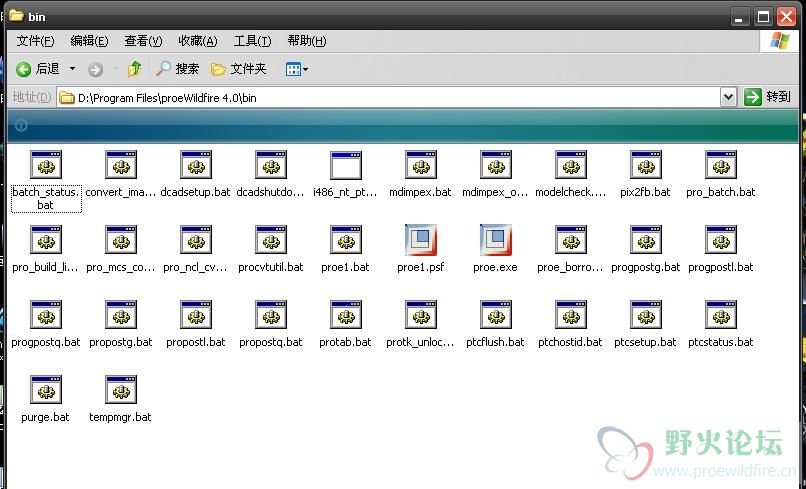806x489 pixels.
Task: Maximize the bin window
Action: (763, 17)
